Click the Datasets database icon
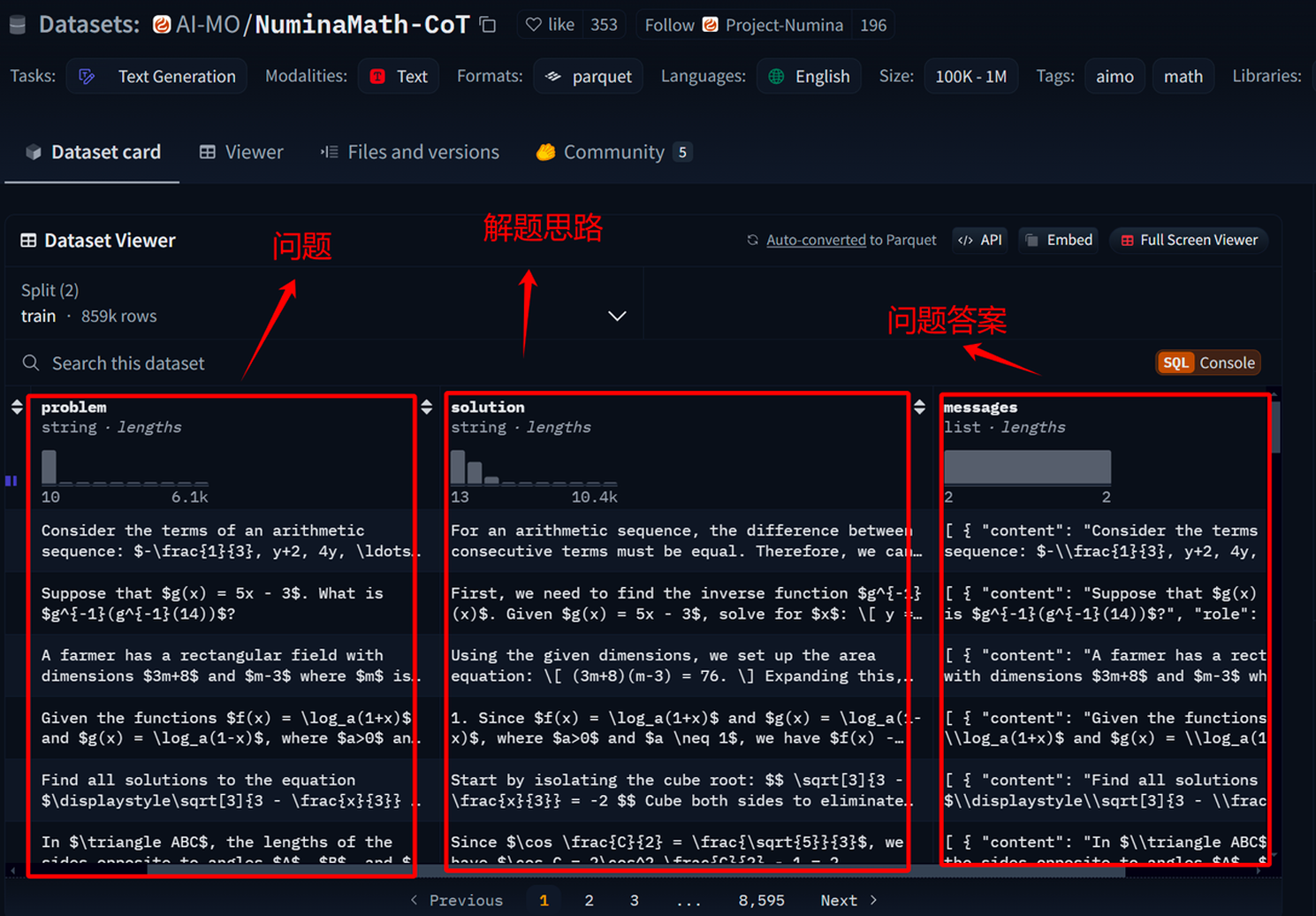Image resolution: width=1316 pixels, height=916 pixels. pos(18,25)
